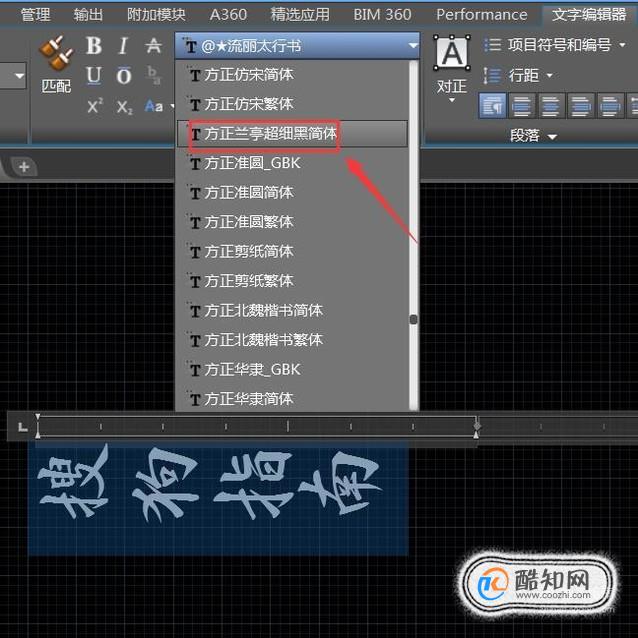Select font 方正仿宋繁体
The width and height of the screenshot is (638, 638).
pos(293,105)
